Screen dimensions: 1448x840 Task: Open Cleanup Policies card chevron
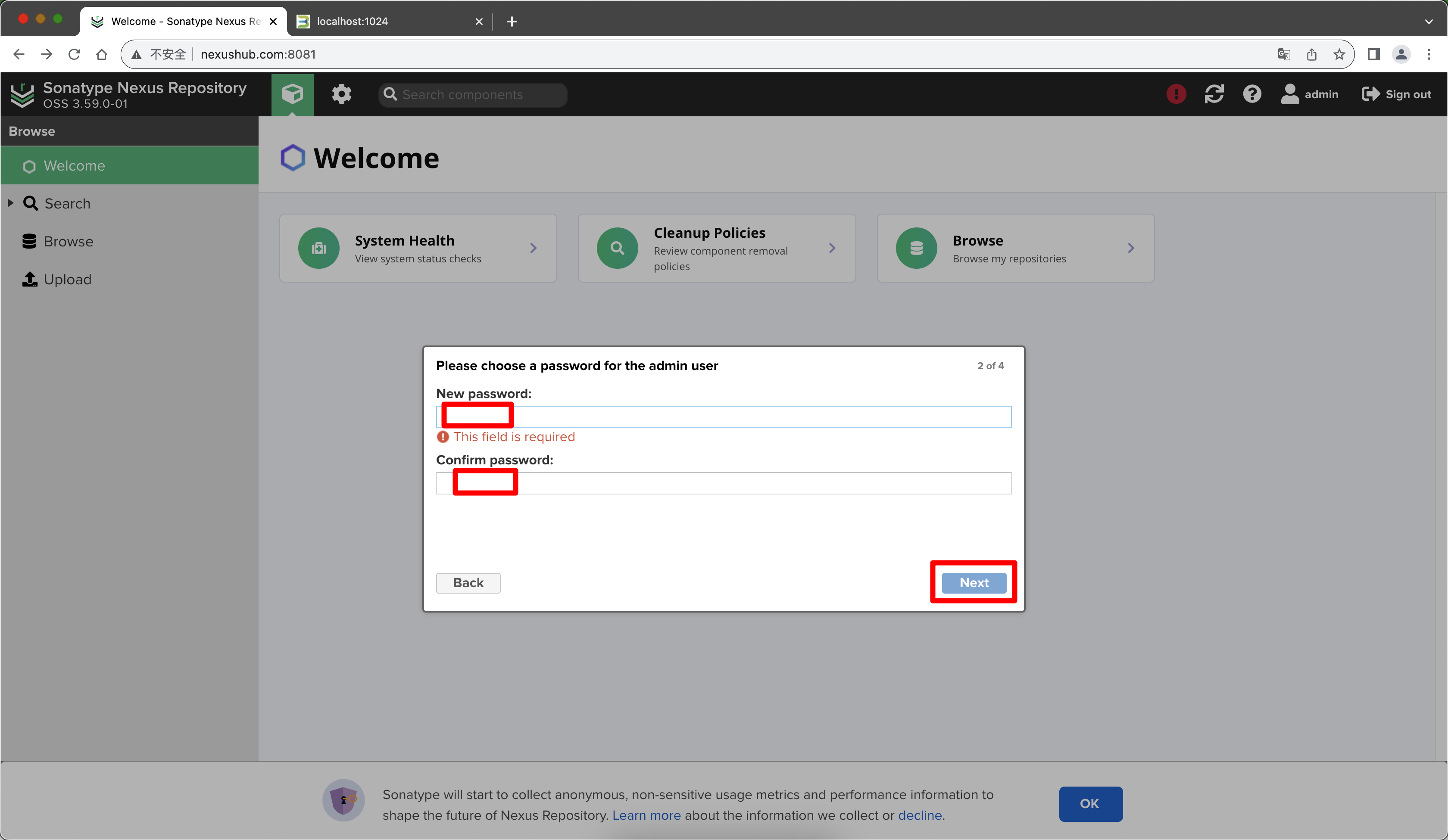point(832,248)
